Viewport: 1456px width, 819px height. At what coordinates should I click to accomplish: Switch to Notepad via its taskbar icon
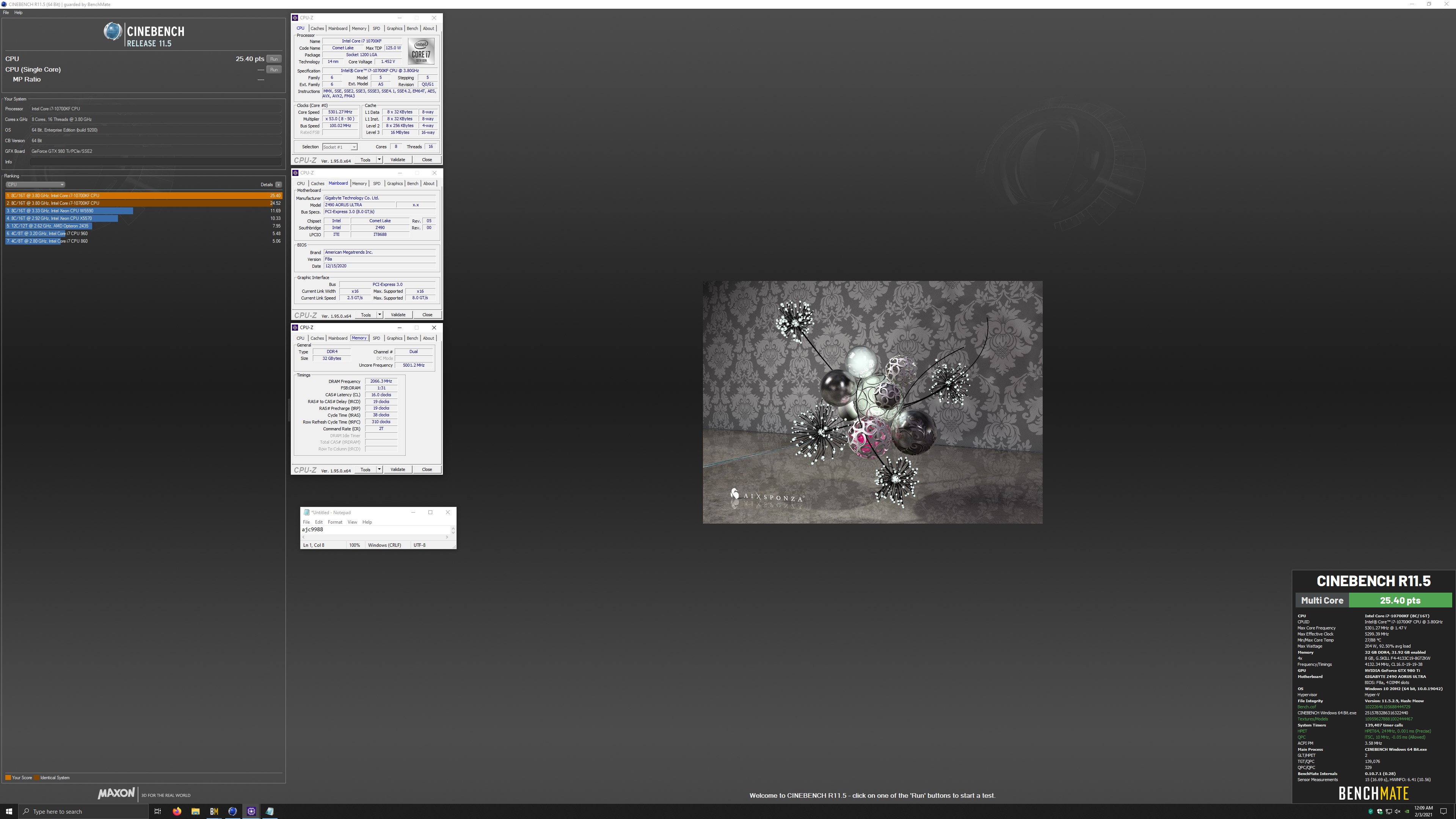[x=270, y=812]
